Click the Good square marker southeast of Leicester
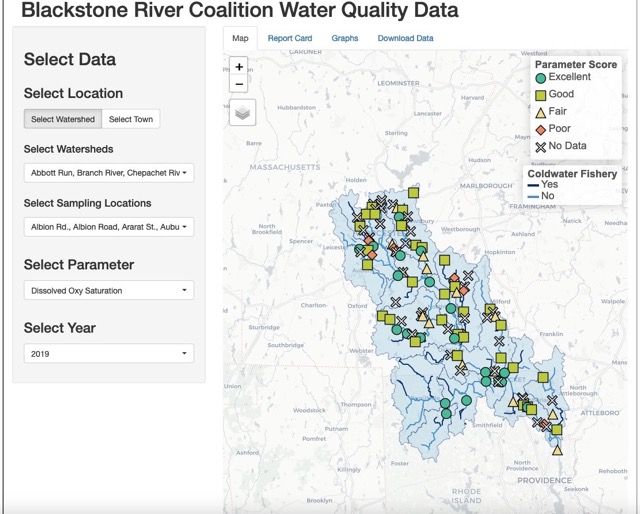Image resolution: width=640 pixels, height=514 pixels. point(367,265)
